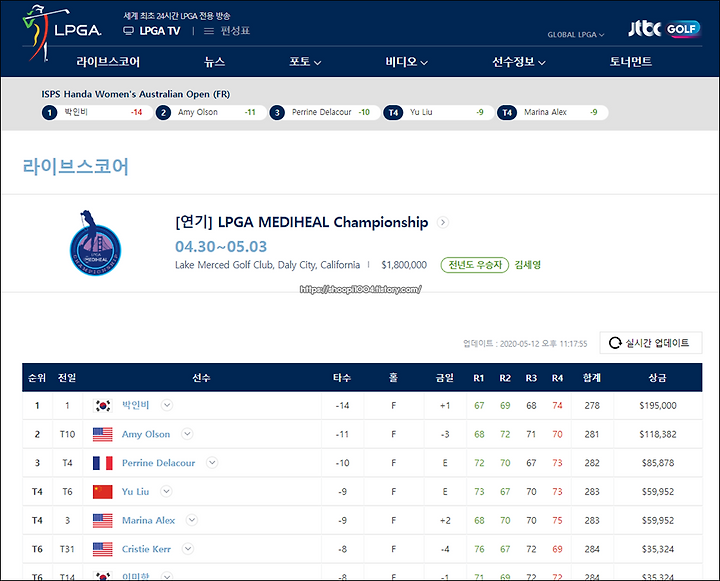Viewport: 720px width, 581px height.
Task: Click the USA flag beside Amy Olson
Action: pos(102,434)
